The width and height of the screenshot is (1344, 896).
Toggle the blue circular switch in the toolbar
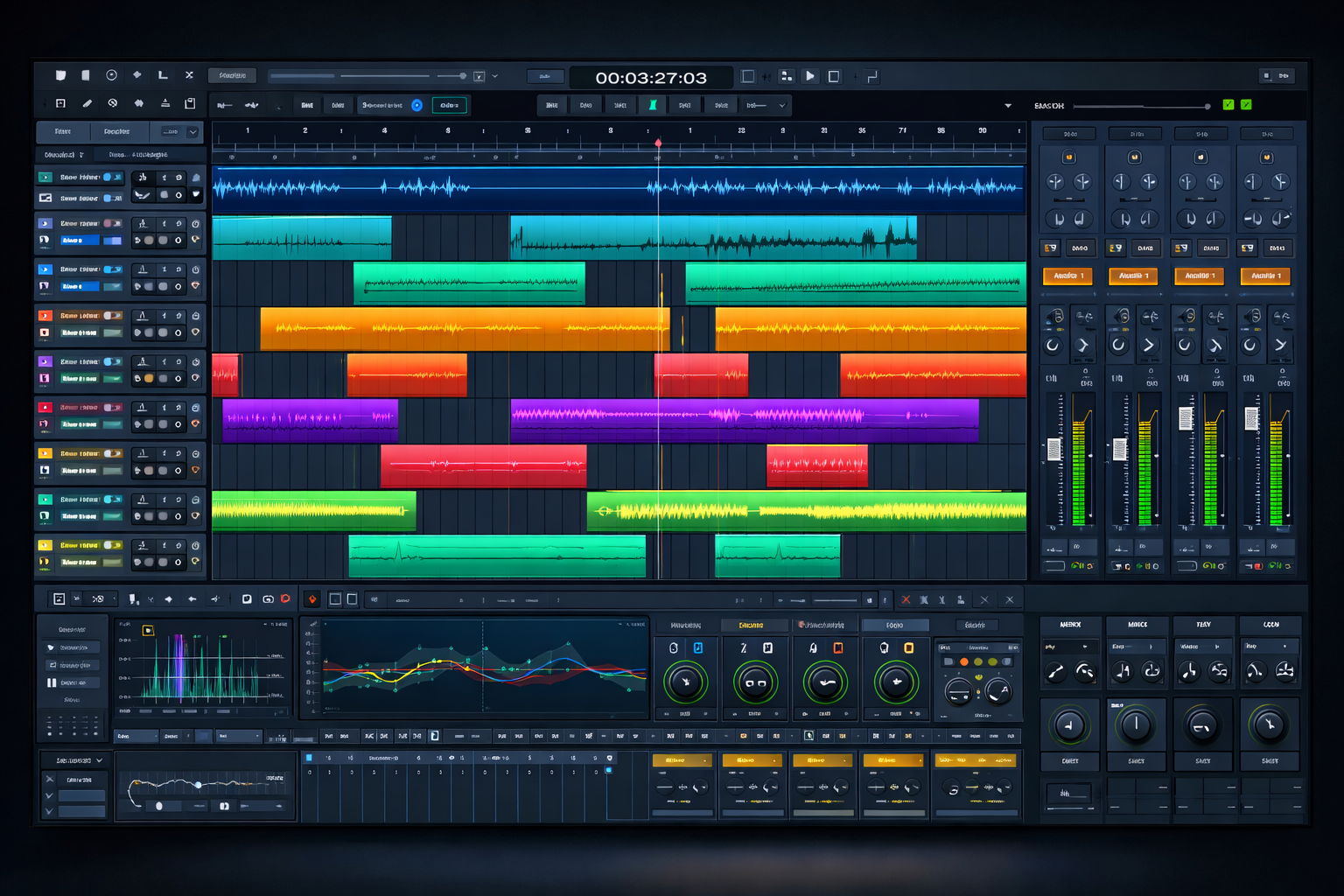click(x=417, y=105)
